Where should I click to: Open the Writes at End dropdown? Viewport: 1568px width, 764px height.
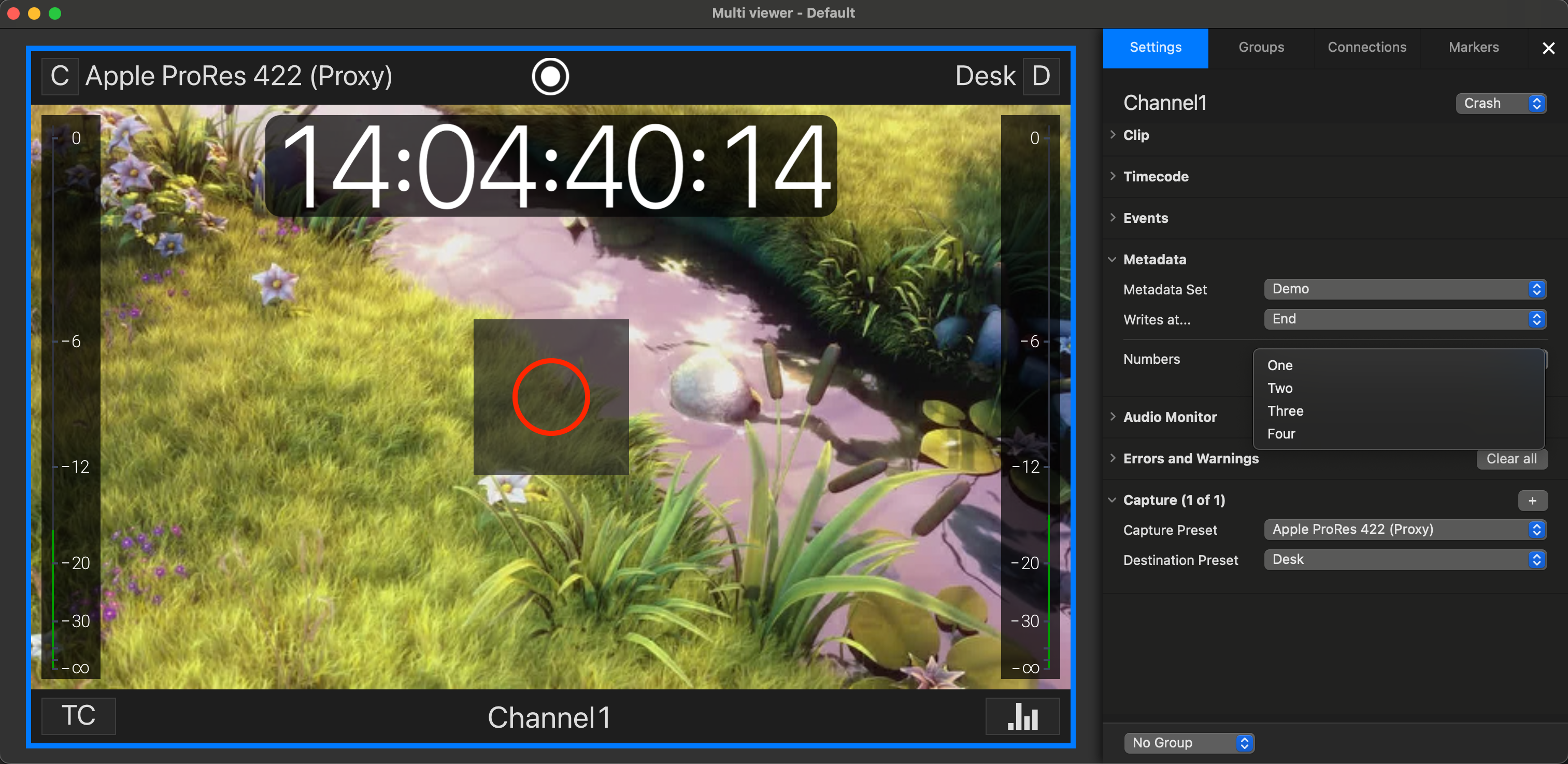(x=1405, y=319)
